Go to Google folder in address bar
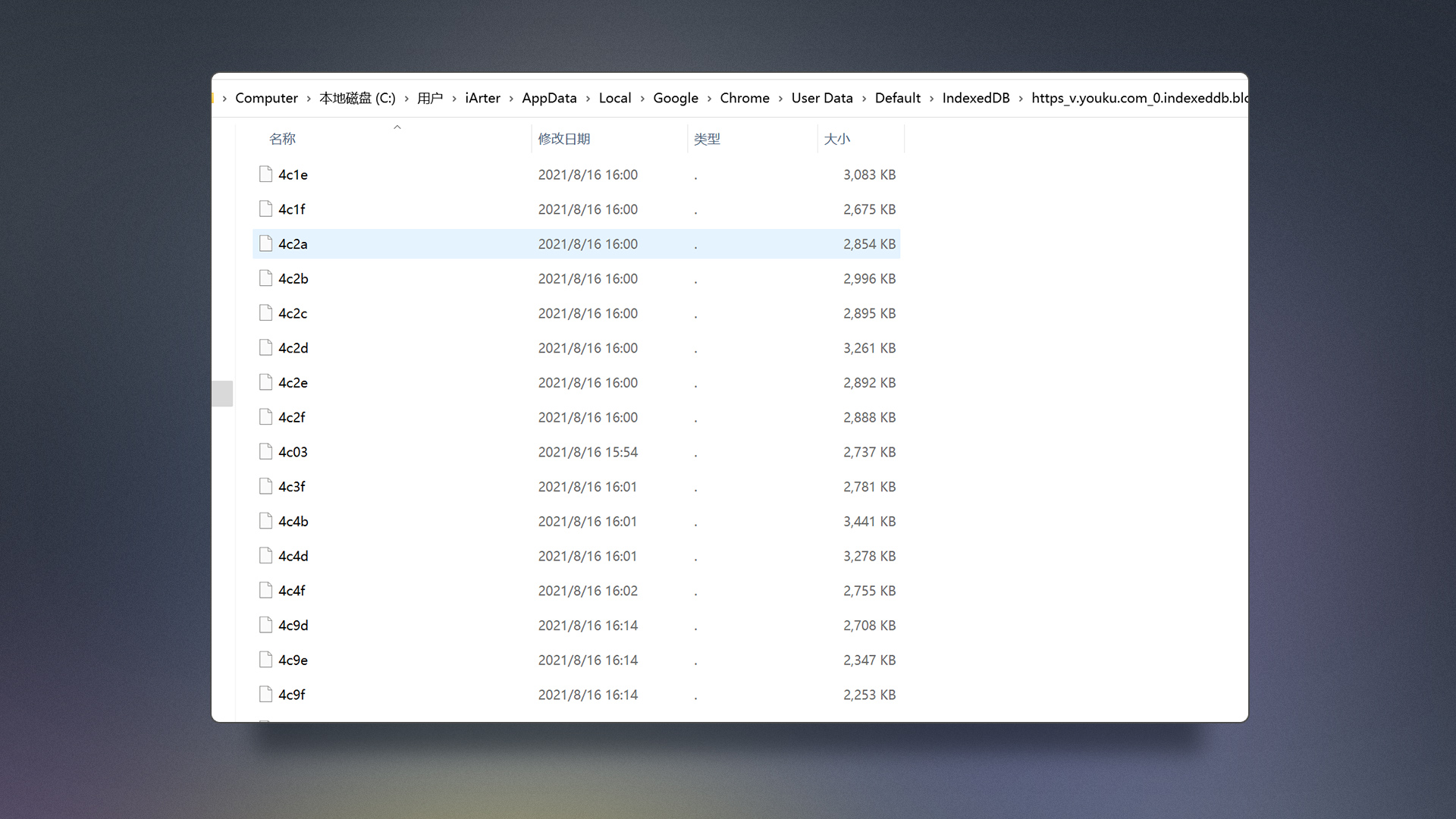 pos(675,98)
